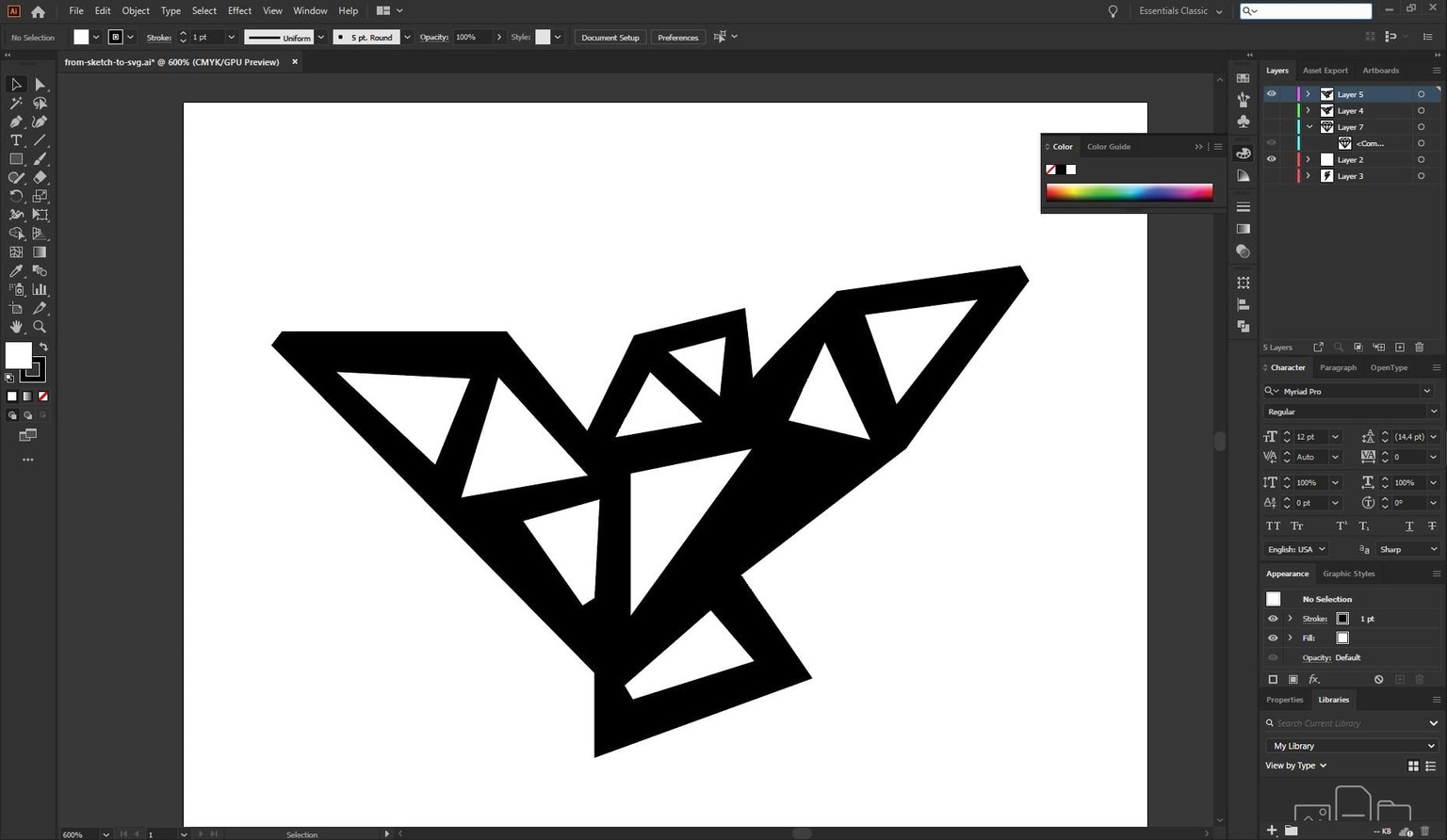Select the Pen tool
This screenshot has width=1447, height=840.
point(16,121)
